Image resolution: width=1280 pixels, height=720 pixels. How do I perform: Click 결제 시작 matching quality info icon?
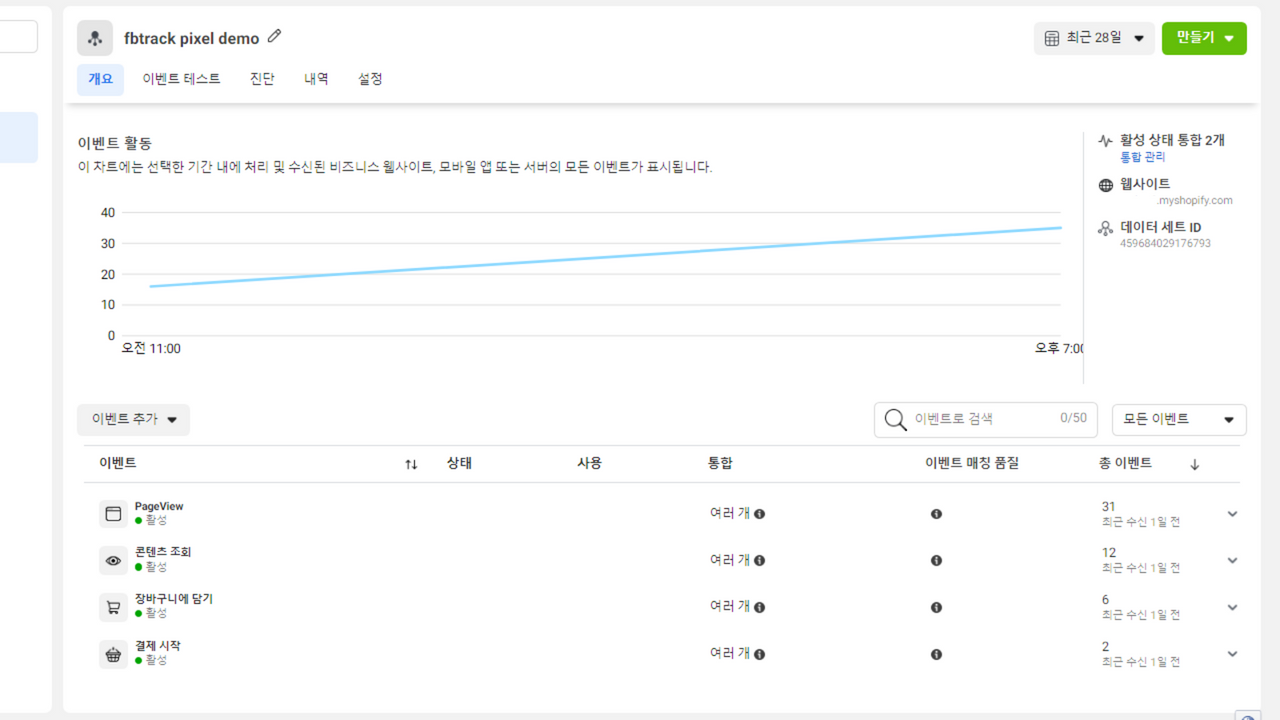click(936, 655)
